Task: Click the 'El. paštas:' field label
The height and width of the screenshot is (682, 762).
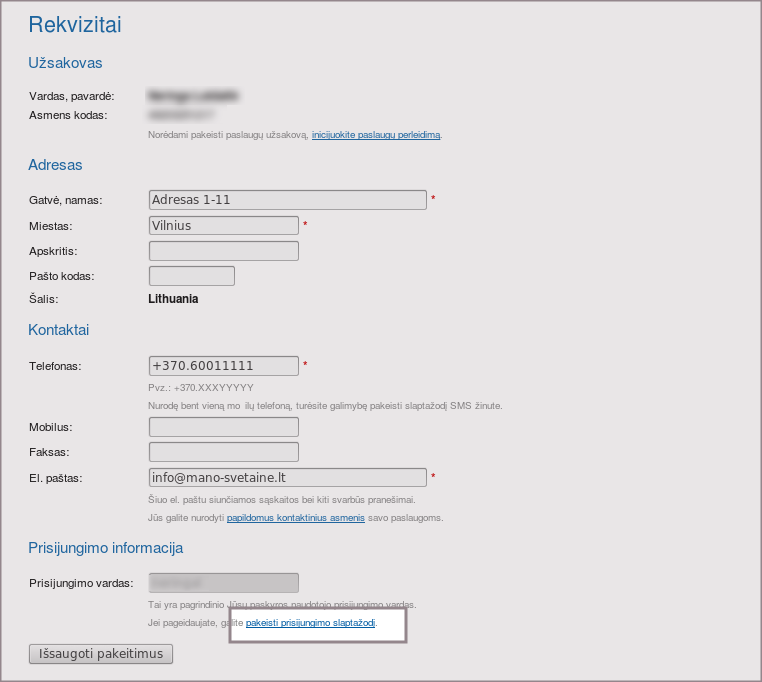Action: 55,479
